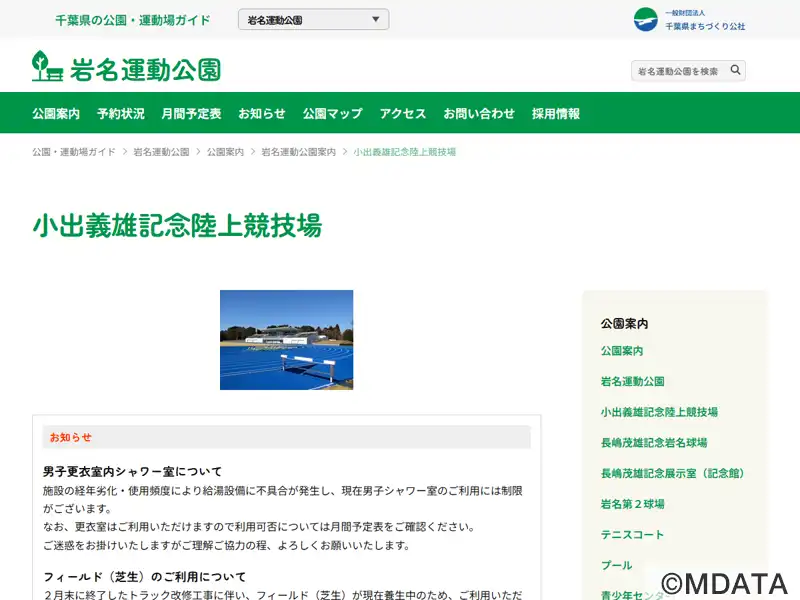Click the athletics stadium photo thumbnail
The height and width of the screenshot is (600, 800).
tap(286, 340)
